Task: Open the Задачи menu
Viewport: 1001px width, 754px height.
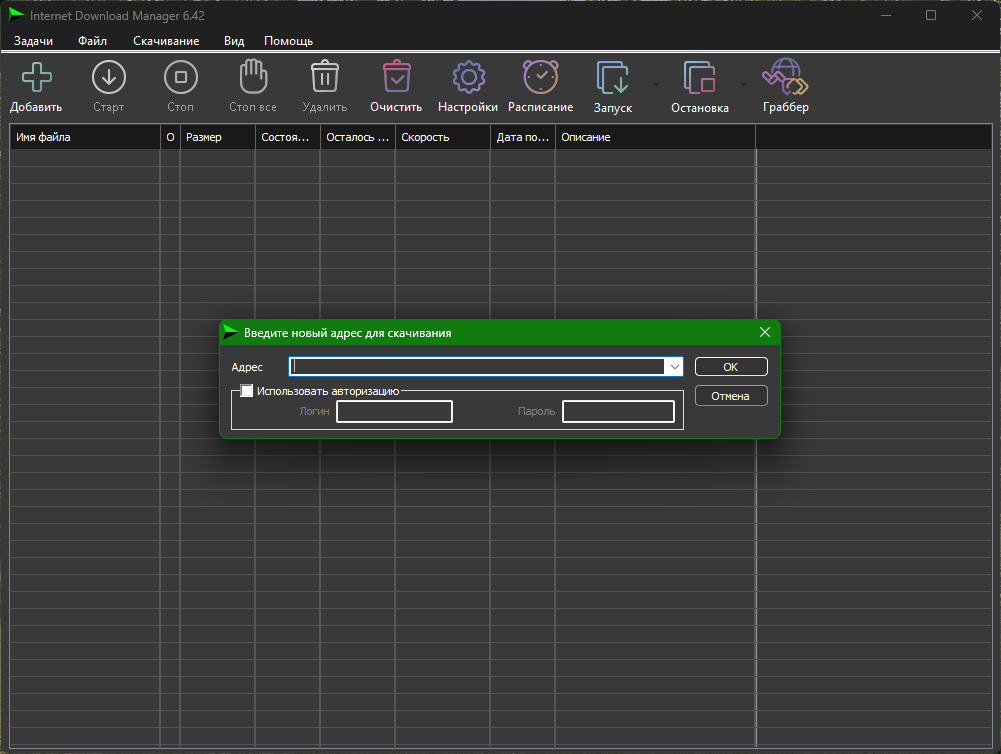Action: coord(33,41)
